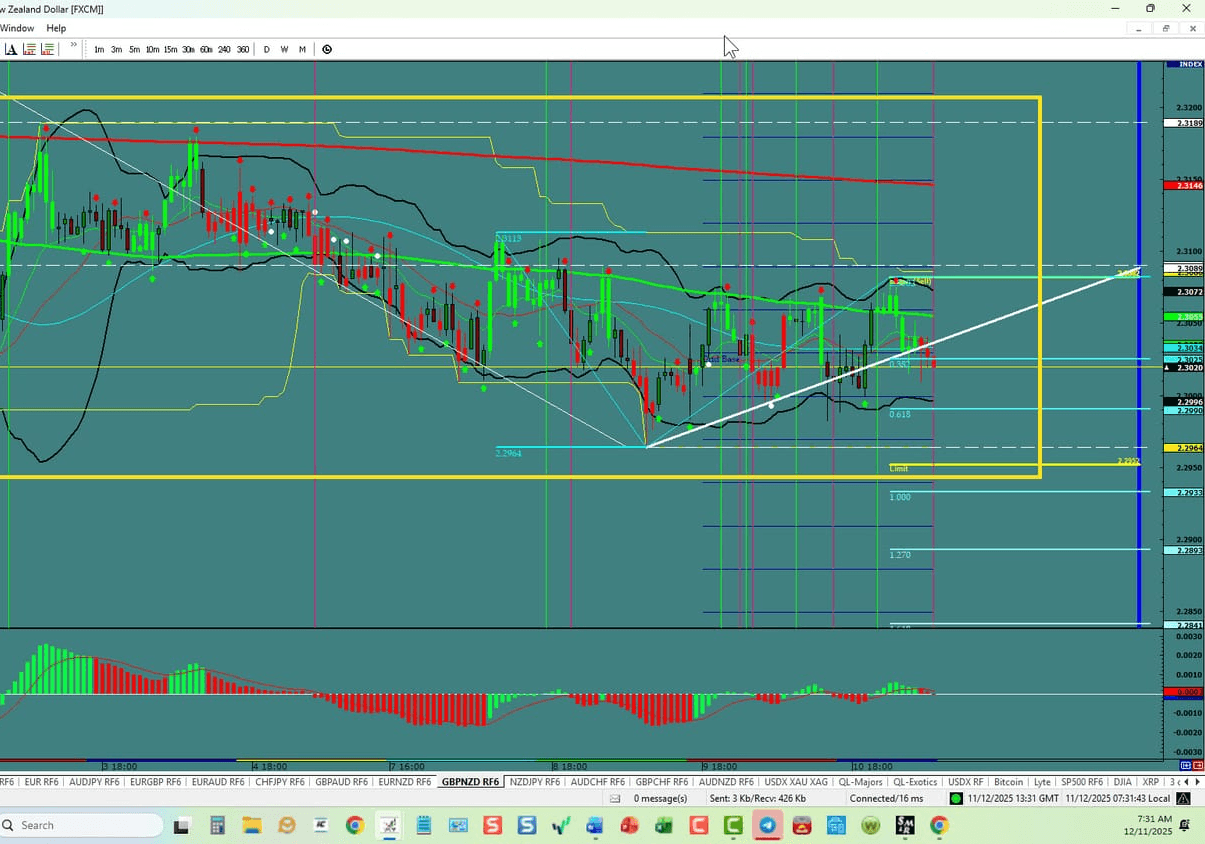The width and height of the screenshot is (1205, 844).
Task: Click the 0 message(s) status link
Action: [661, 798]
